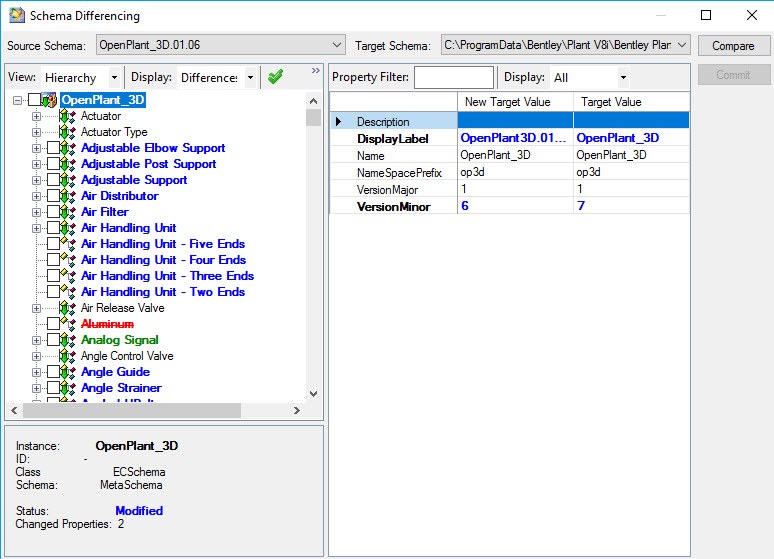This screenshot has height=559, width=774.
Task: Click the Description row selector arrow
Action: [x=339, y=121]
